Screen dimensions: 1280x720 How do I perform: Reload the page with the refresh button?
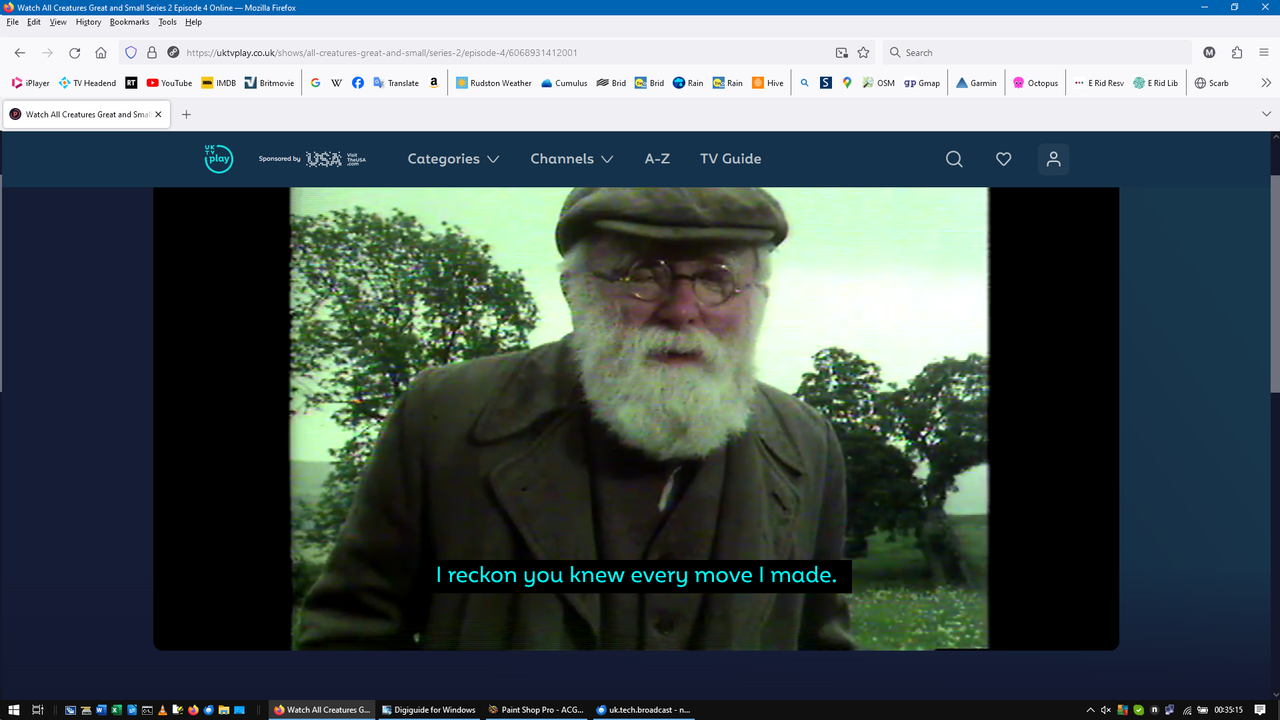74,53
